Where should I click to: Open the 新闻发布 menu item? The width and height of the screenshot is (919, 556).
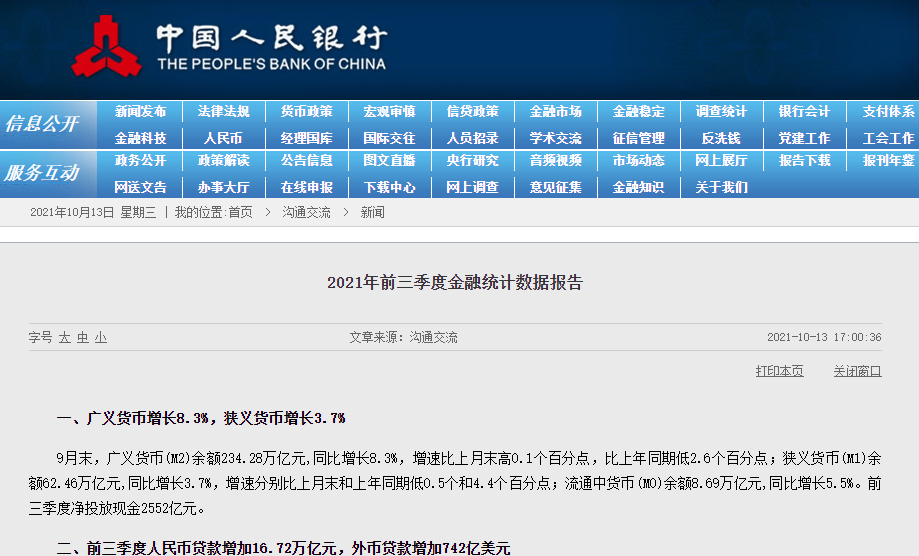point(141,111)
